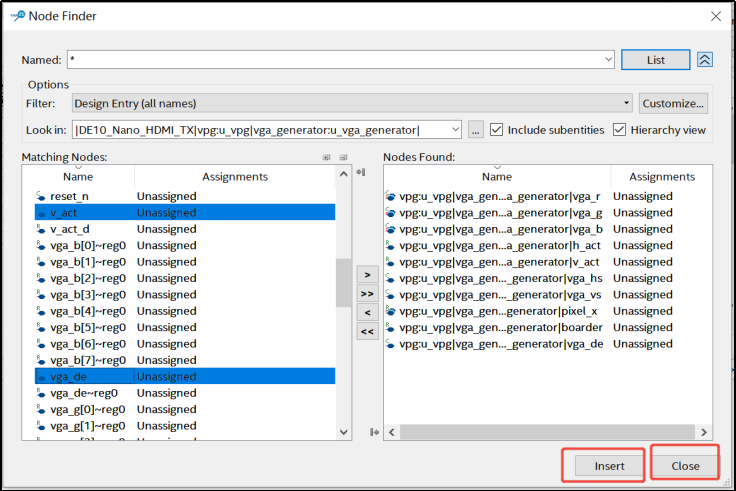Click the Insert button

(x=609, y=466)
